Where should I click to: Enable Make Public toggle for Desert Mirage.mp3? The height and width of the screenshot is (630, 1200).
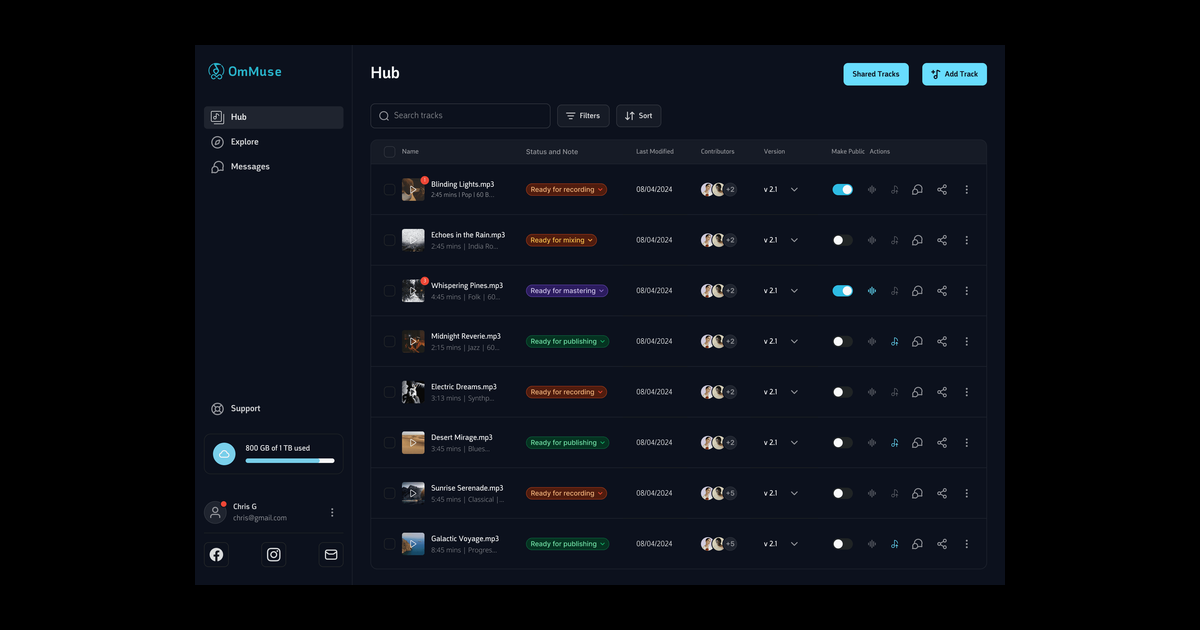pos(843,442)
